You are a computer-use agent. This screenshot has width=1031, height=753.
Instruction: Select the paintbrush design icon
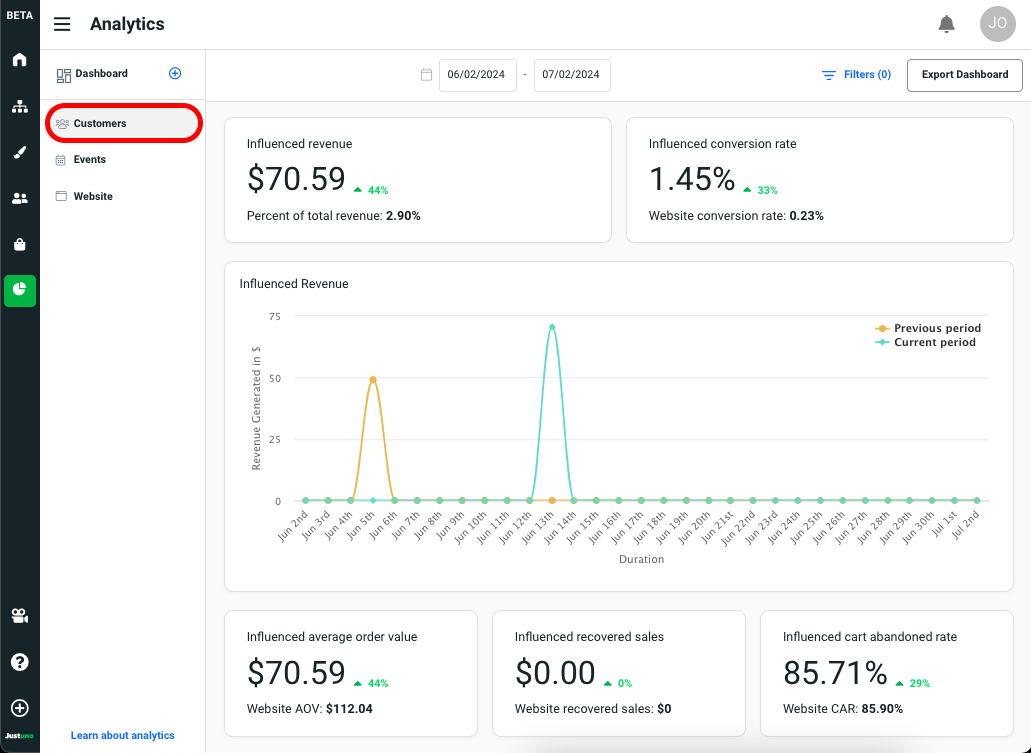coord(19,152)
